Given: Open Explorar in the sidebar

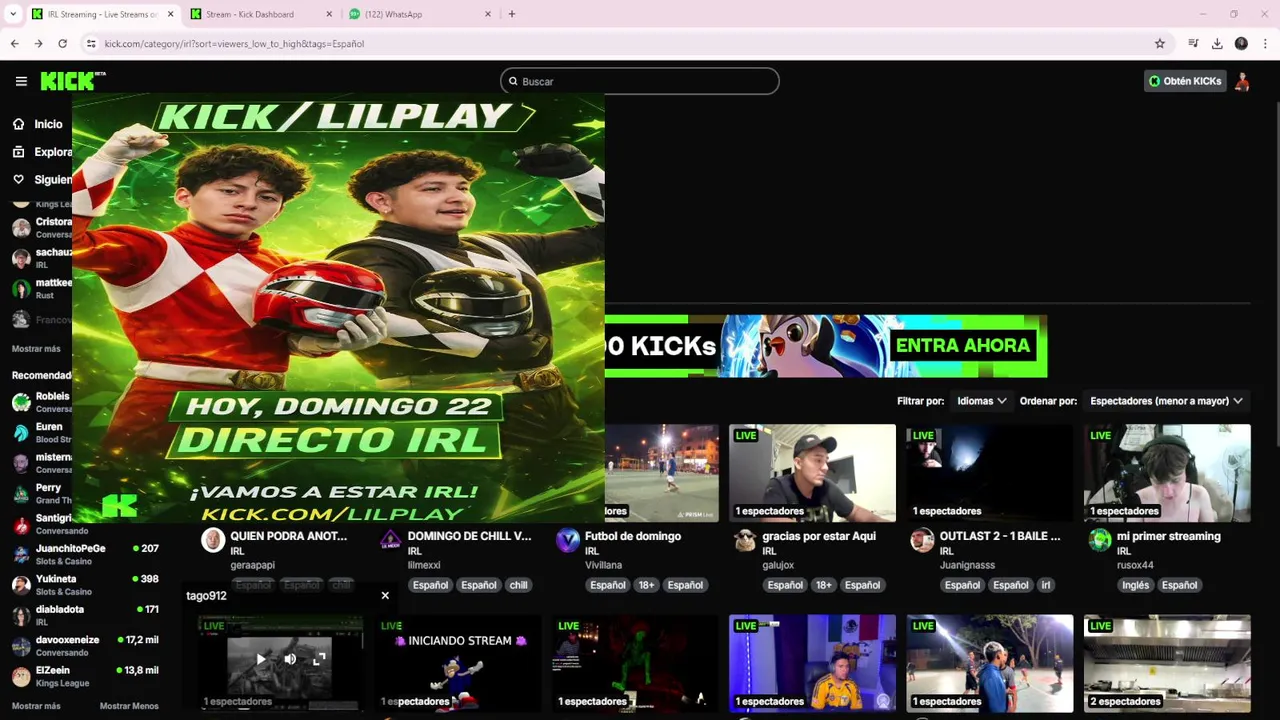Looking at the screenshot, I should [x=42, y=152].
